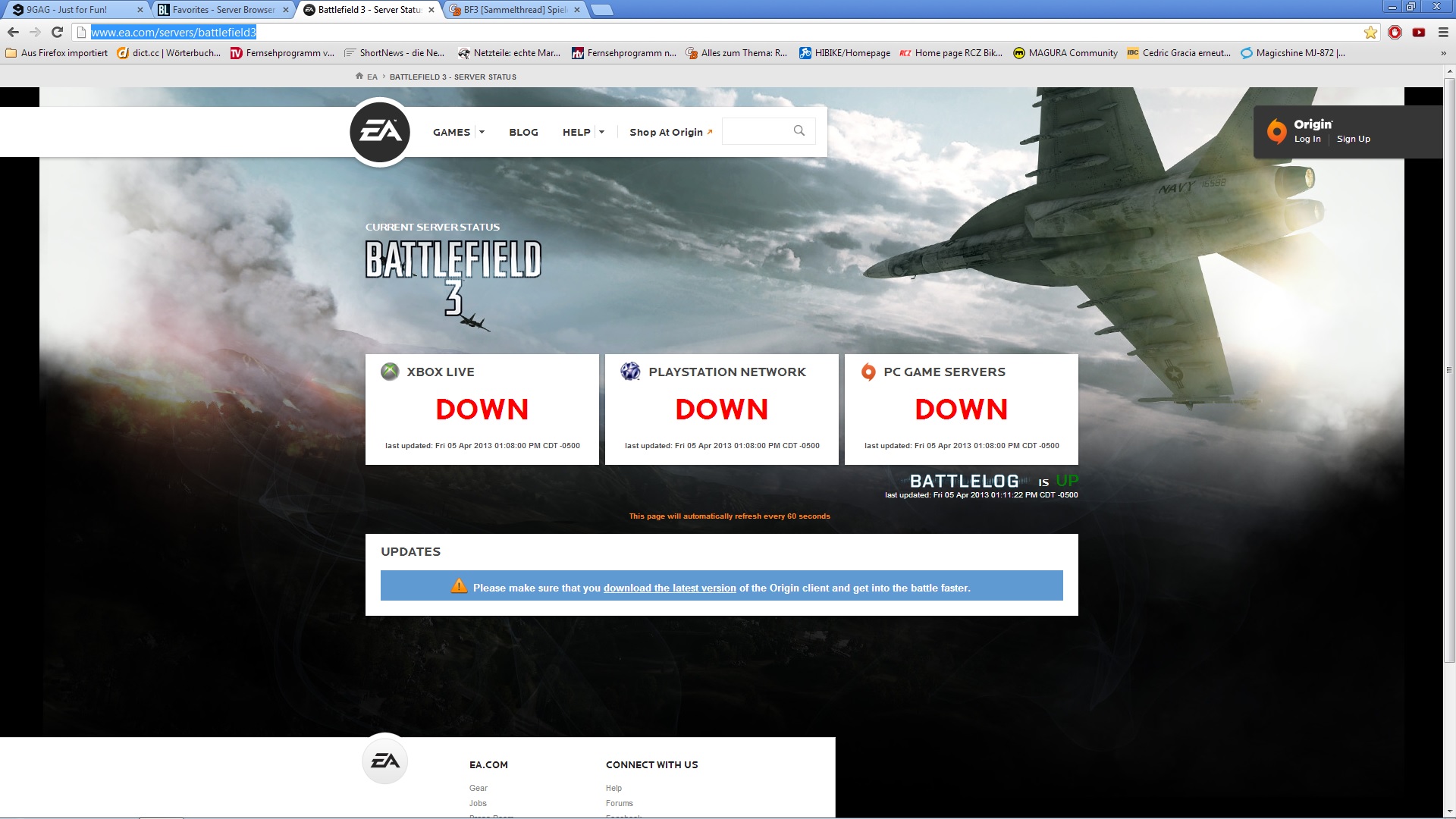This screenshot has height=819, width=1456.
Task: Show more bookmarks via overflow chevron
Action: click(1442, 53)
